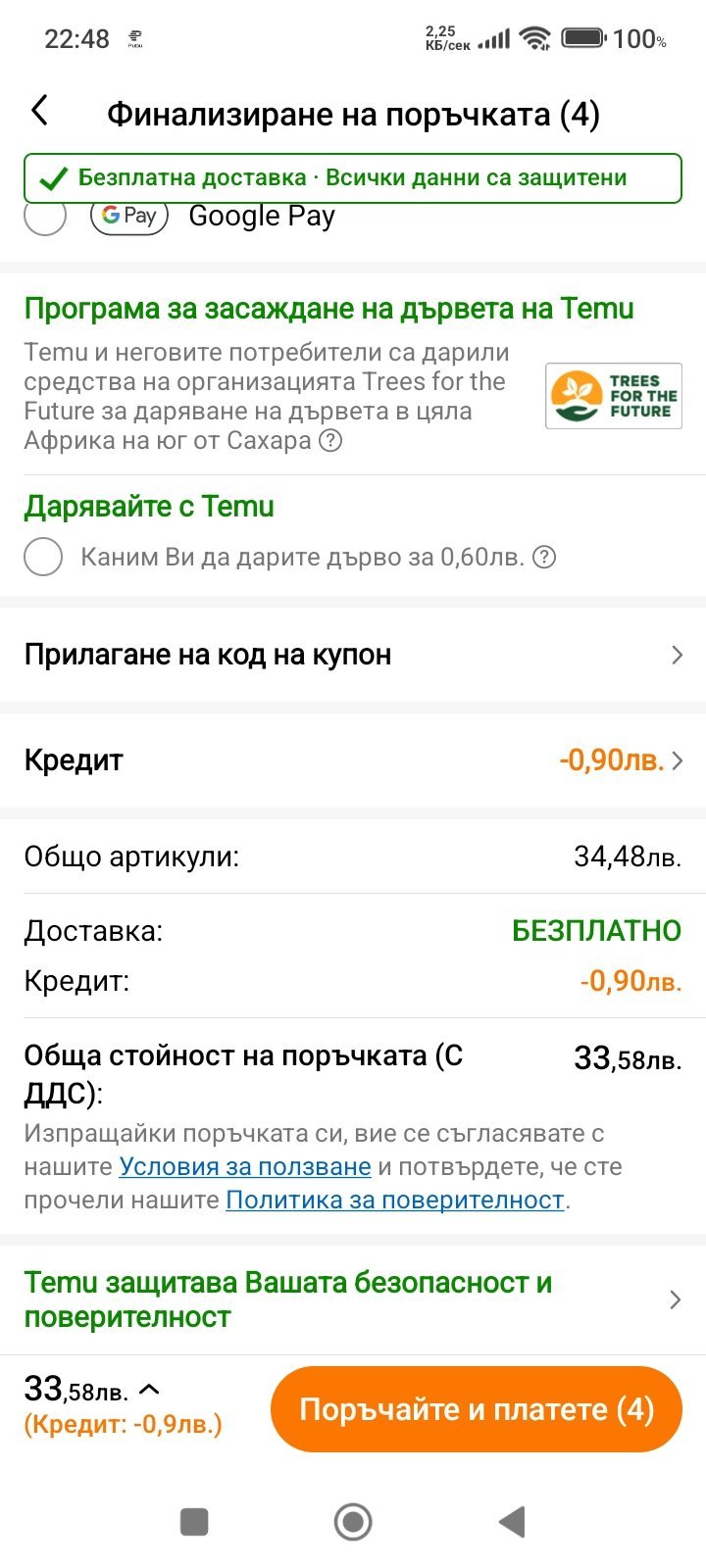
Task: Expand the bottom total price caret
Action: pyautogui.click(x=149, y=1389)
